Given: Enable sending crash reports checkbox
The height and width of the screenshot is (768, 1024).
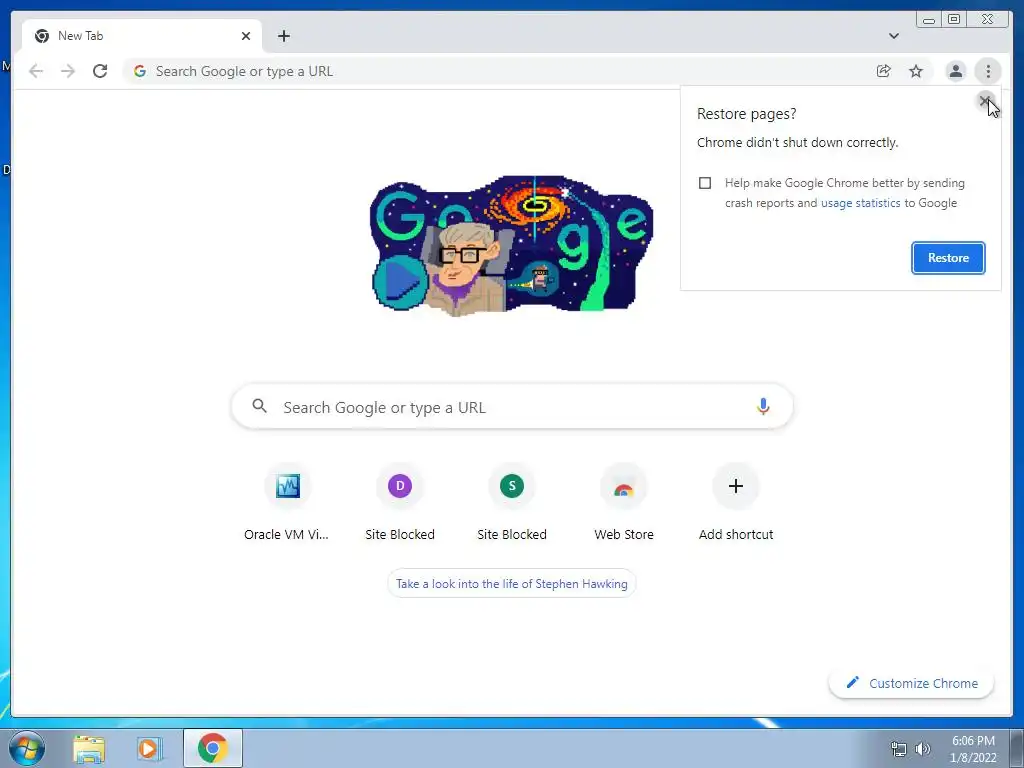Looking at the screenshot, I should pyautogui.click(x=705, y=183).
